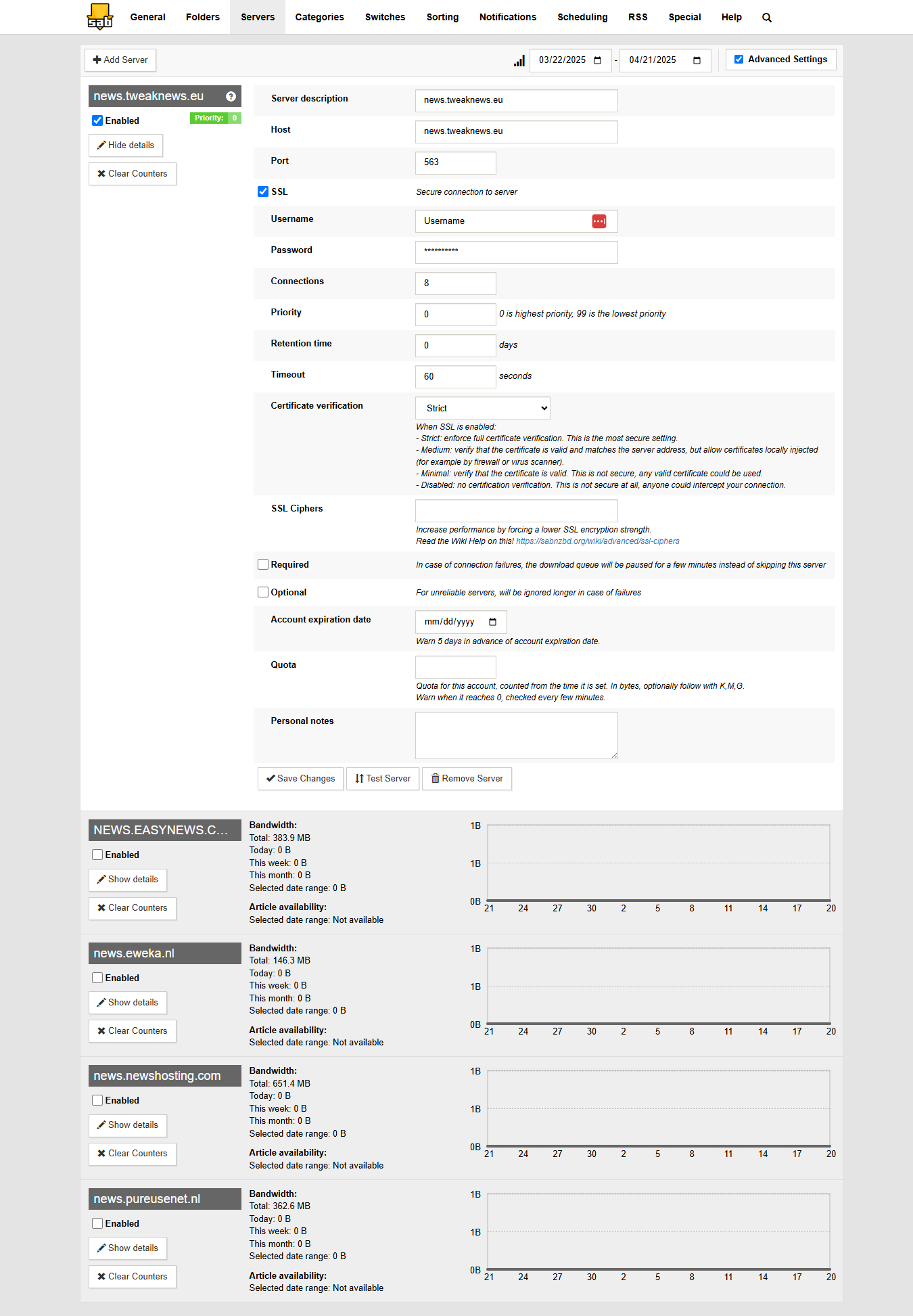This screenshot has width=913, height=1316.
Task: Click the Connections field
Action: (x=456, y=283)
